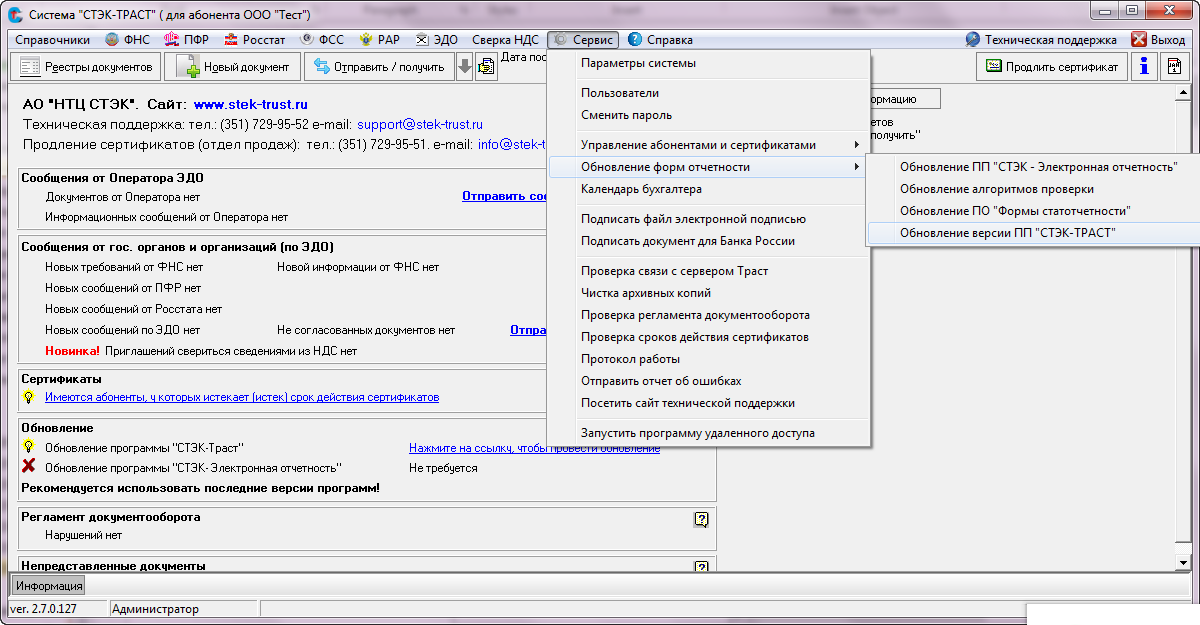The height and width of the screenshot is (625, 1200).
Task: Click the lightbulb icon beside Обновление программы "СТЭК-Траст"
Action: pos(29,447)
